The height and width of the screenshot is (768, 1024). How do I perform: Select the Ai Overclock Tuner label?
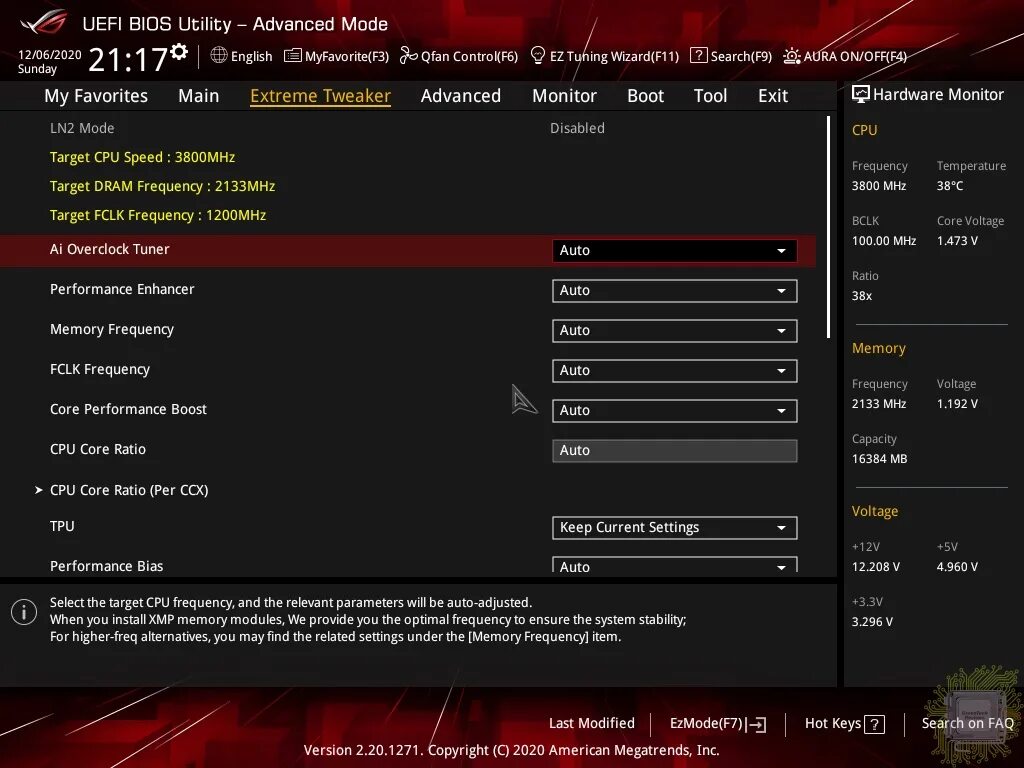(x=110, y=249)
